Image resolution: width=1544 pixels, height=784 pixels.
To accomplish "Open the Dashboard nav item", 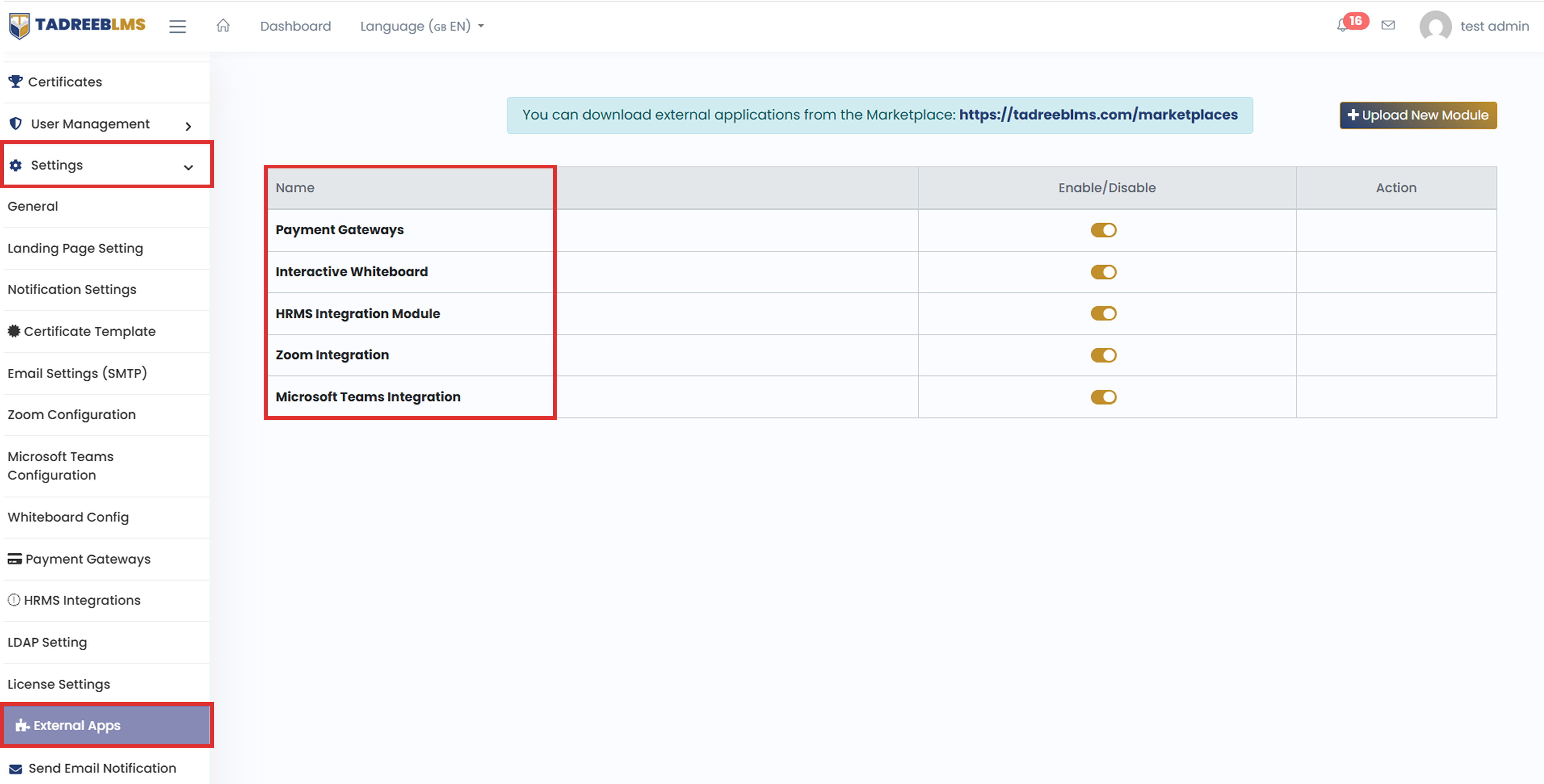I will (x=296, y=26).
